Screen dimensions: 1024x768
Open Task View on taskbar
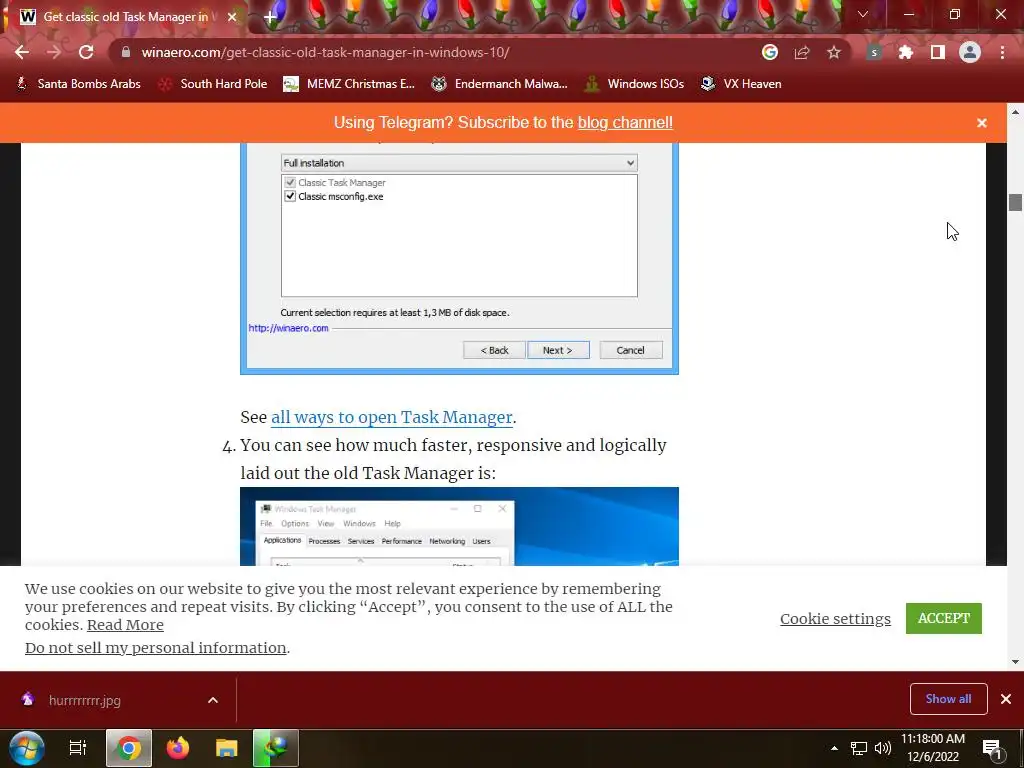pyautogui.click(x=78, y=748)
